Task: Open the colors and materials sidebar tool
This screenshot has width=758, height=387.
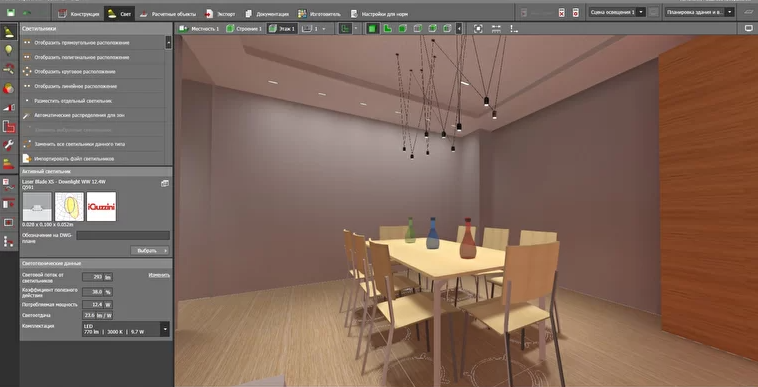Action: point(9,88)
